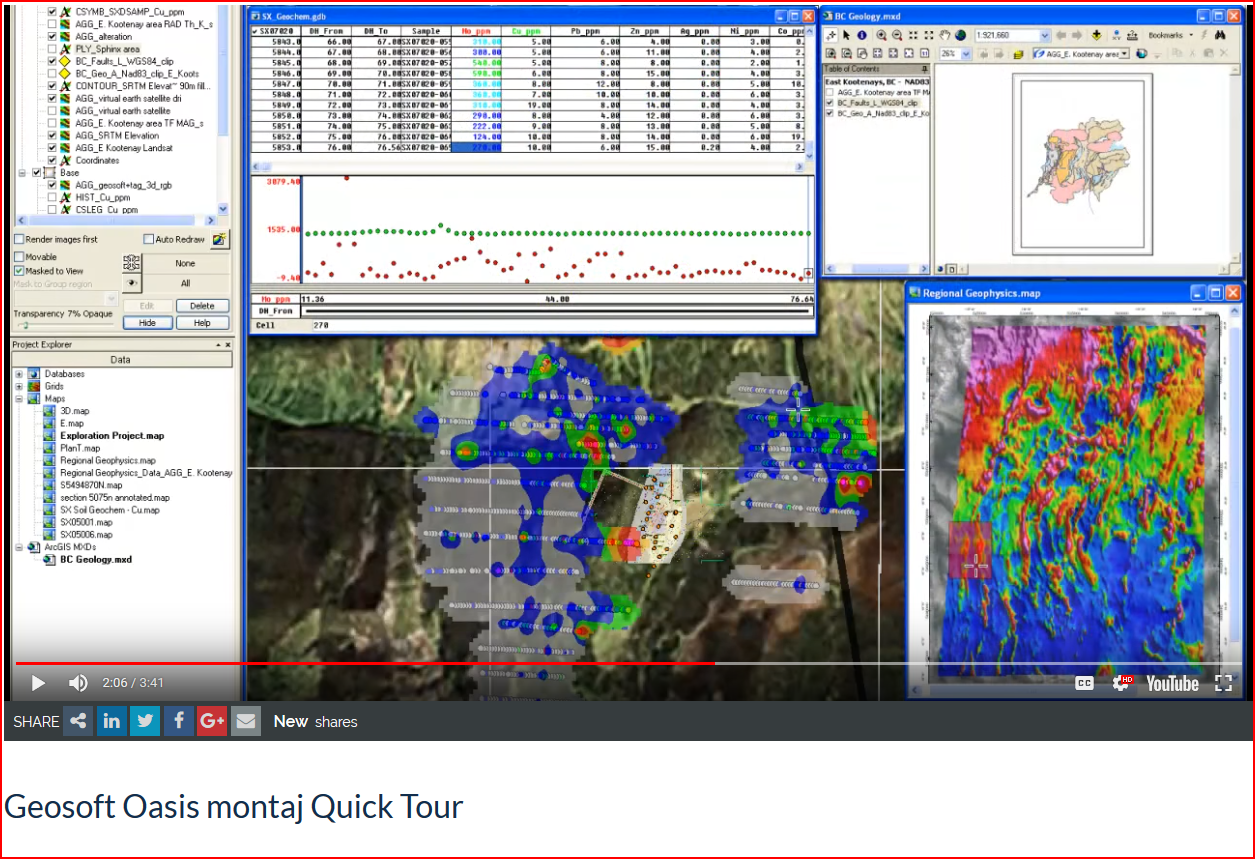1255x859 pixels.
Task: Choose the Zoom In magnifier in BC Geology
Action: [881, 35]
